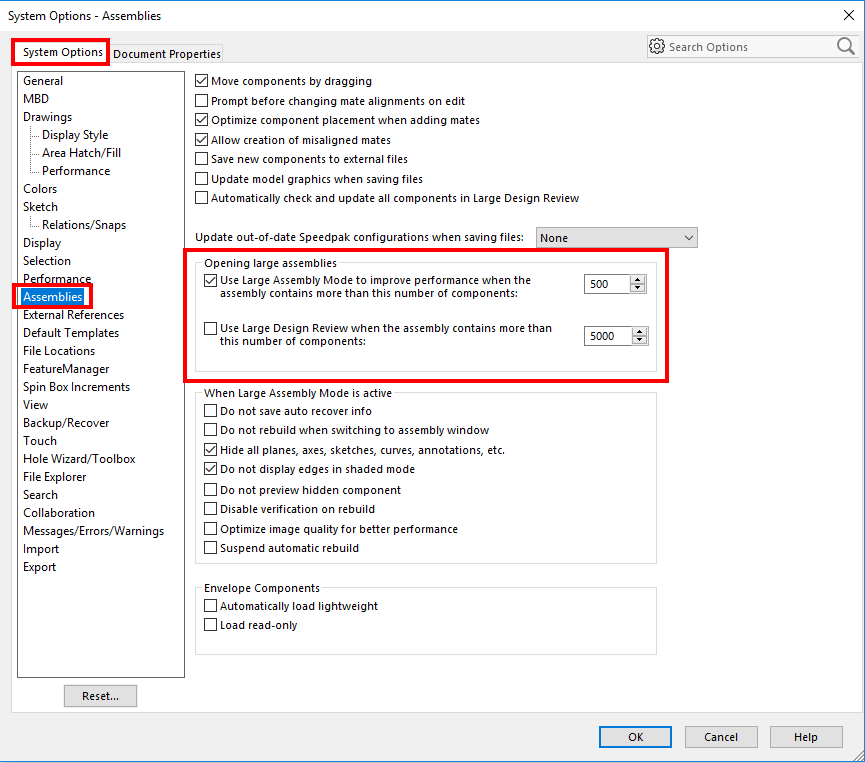865x763 pixels.
Task: Enable Disable verification on rebuild
Action: [210, 509]
